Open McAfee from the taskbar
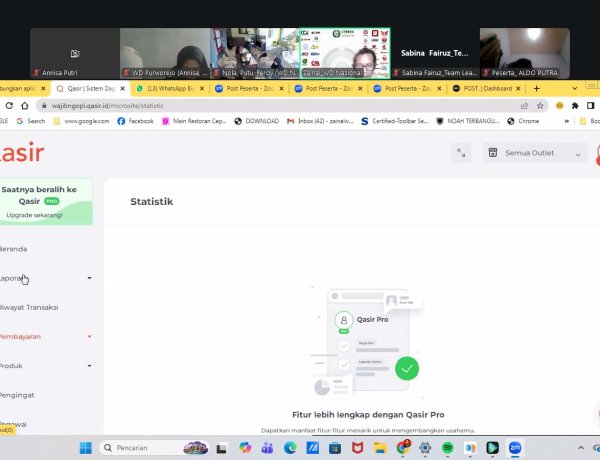The height and width of the screenshot is (460, 600). 357,448
